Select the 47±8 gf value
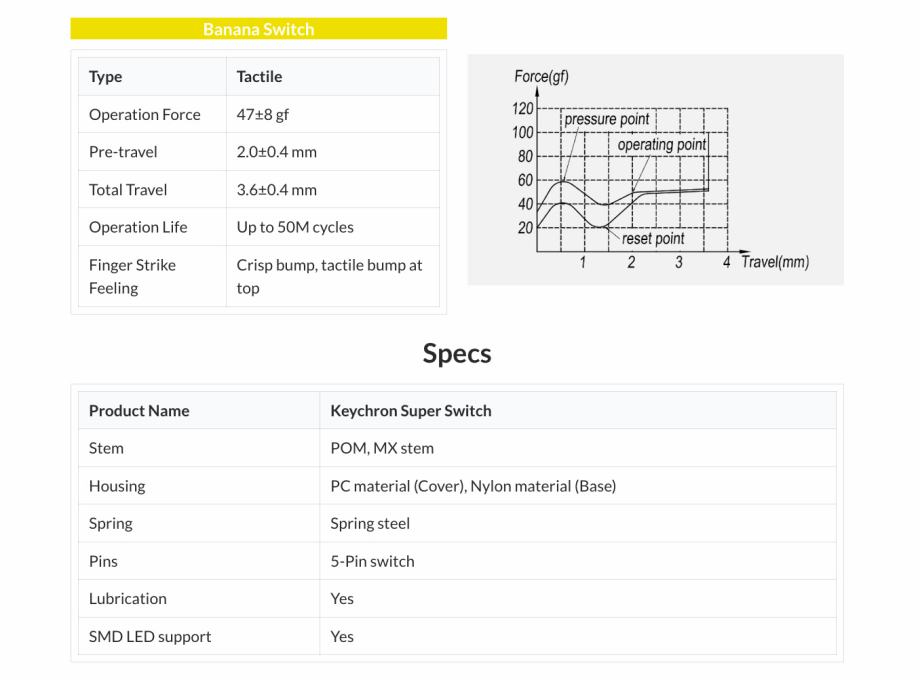Viewport: 920px width, 680px height. pos(263,114)
